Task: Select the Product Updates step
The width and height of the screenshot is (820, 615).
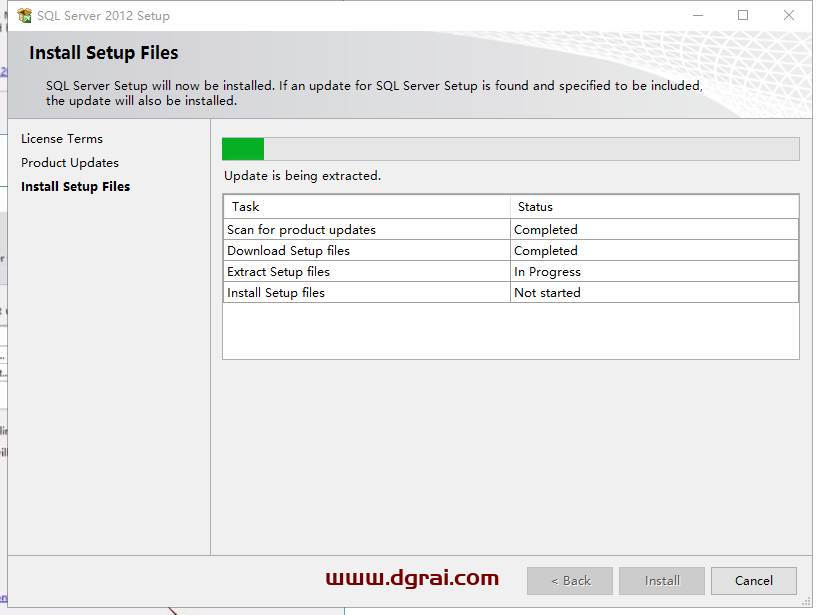Action: 70,163
